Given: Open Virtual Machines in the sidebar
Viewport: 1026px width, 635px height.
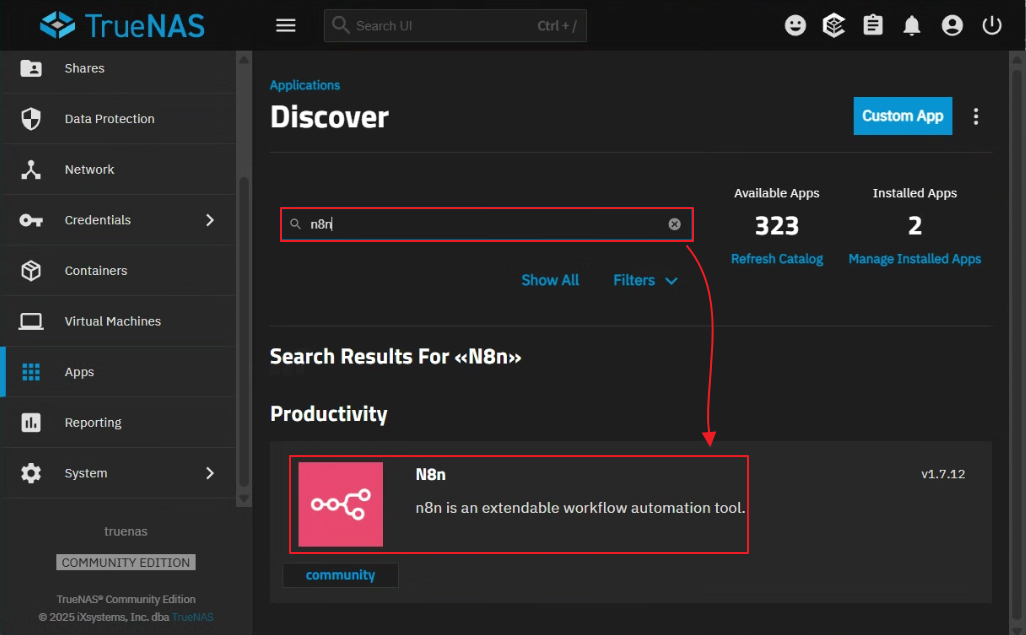Looking at the screenshot, I should tap(118, 321).
